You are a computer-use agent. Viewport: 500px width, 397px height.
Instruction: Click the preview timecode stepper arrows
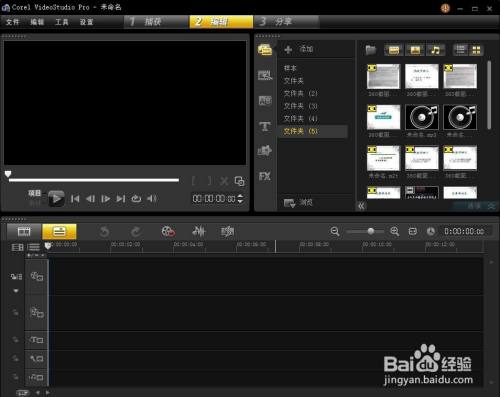coord(240,199)
